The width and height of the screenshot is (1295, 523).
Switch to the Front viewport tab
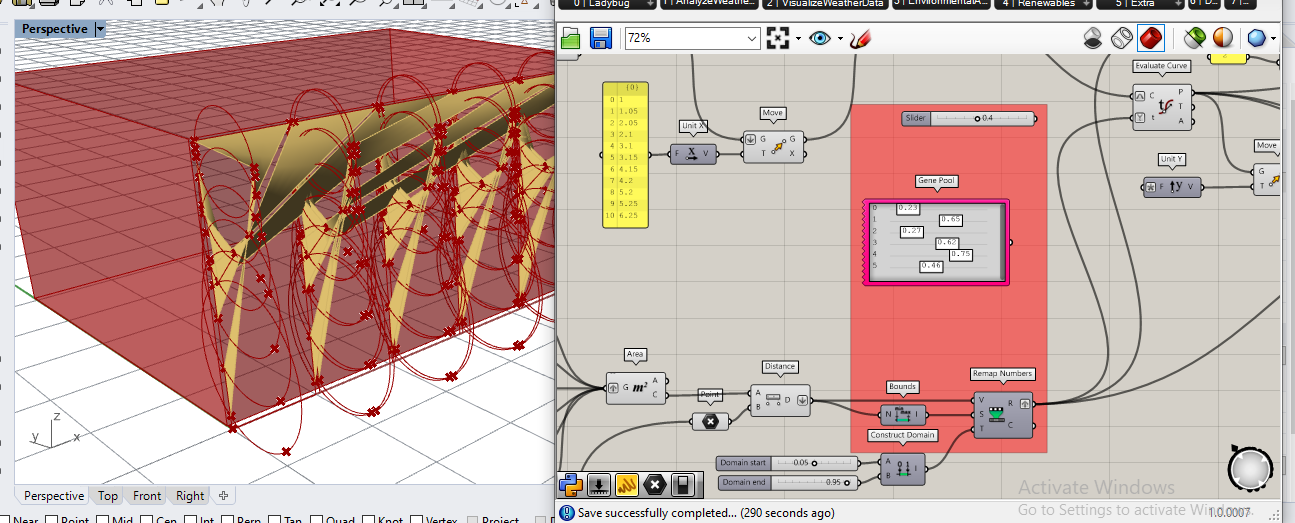pyautogui.click(x=147, y=496)
